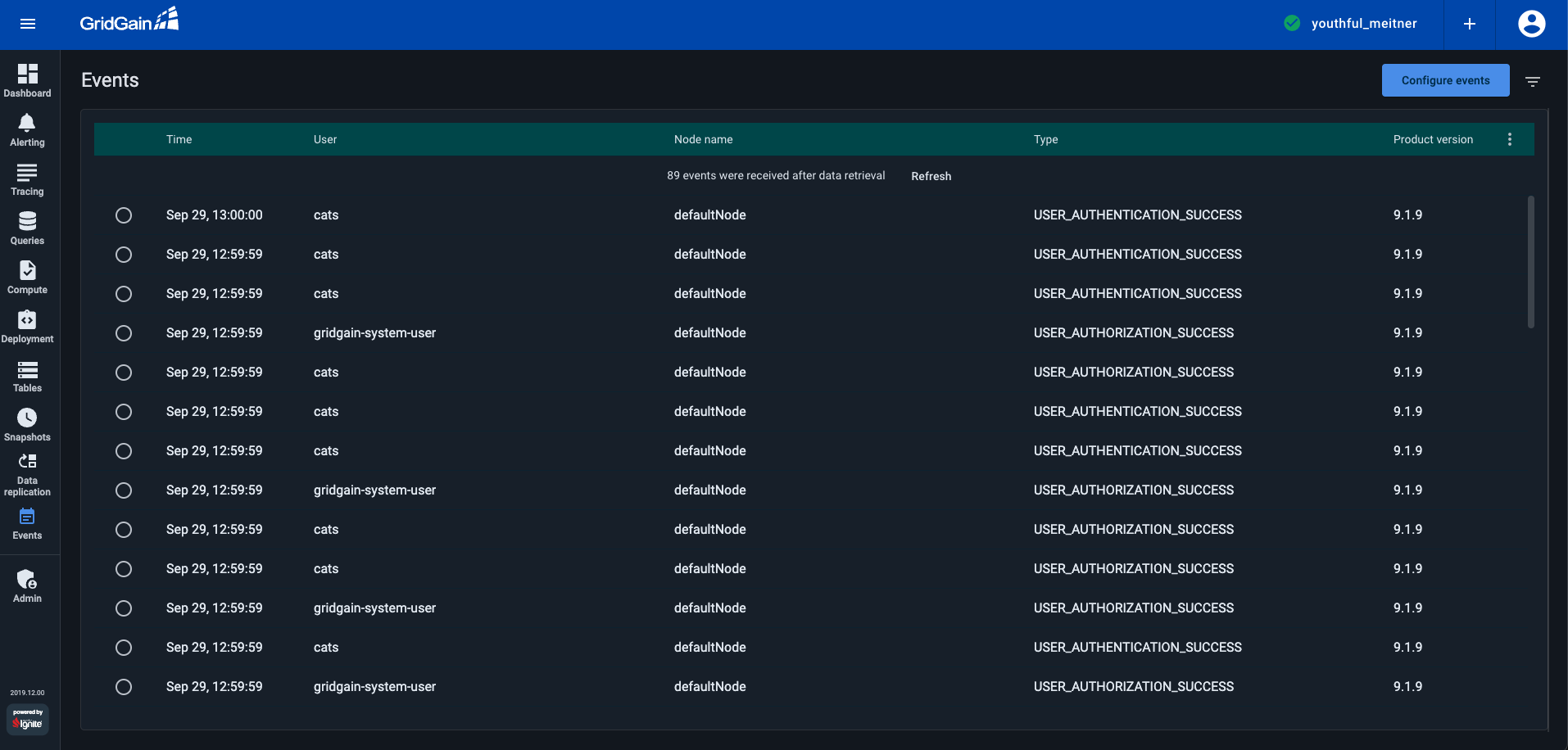
Task: Open the Tracing page
Action: [27, 178]
